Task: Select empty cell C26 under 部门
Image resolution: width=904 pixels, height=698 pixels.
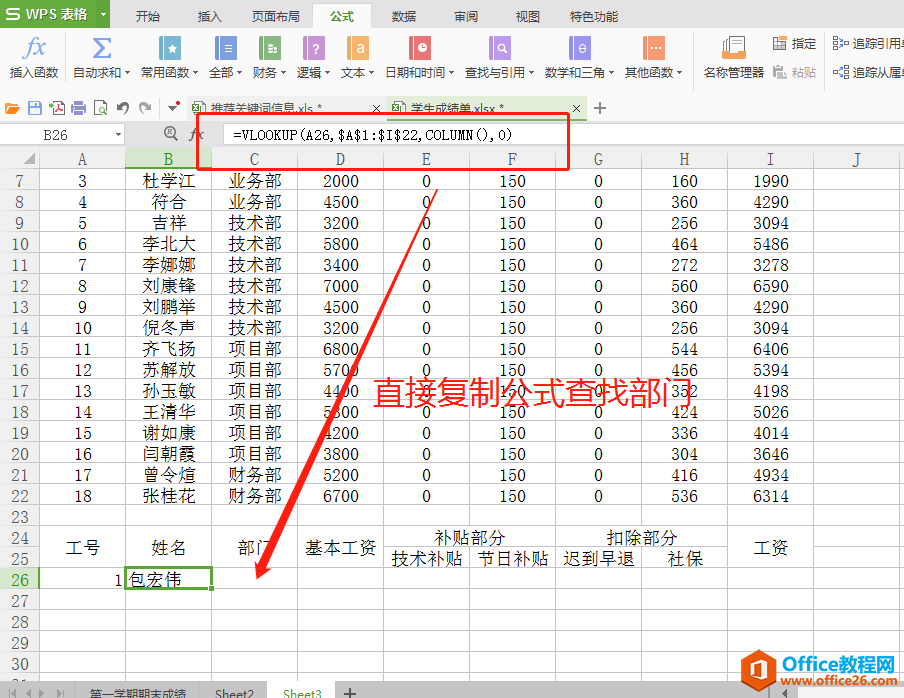Action: [x=254, y=579]
